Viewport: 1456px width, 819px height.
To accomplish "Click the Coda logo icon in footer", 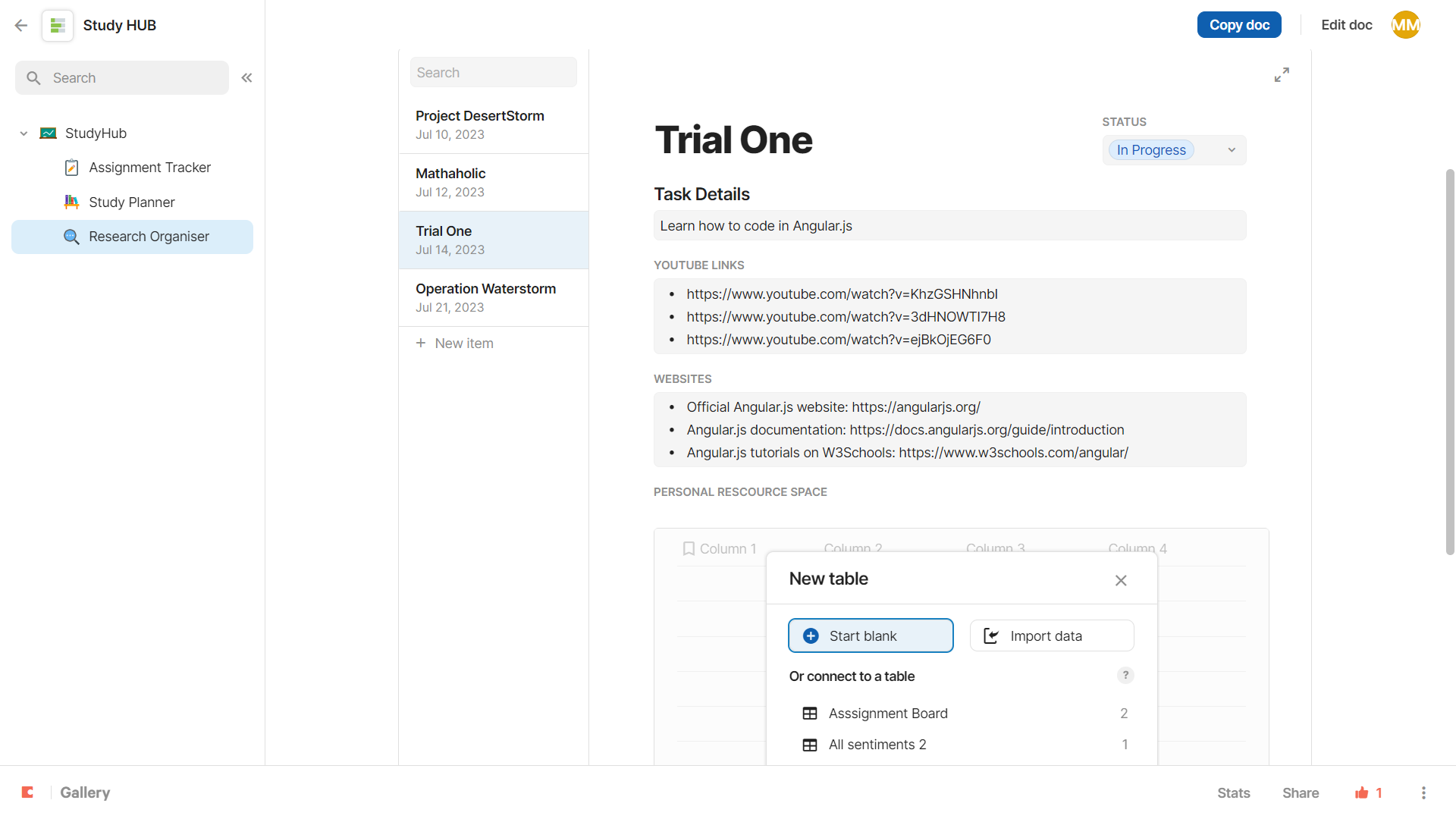I will (28, 792).
